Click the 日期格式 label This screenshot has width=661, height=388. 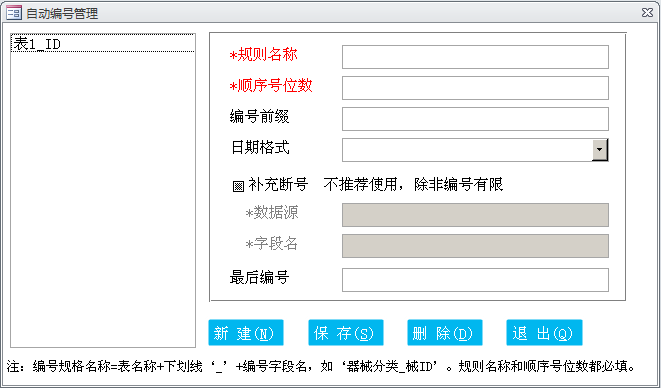tap(260, 148)
